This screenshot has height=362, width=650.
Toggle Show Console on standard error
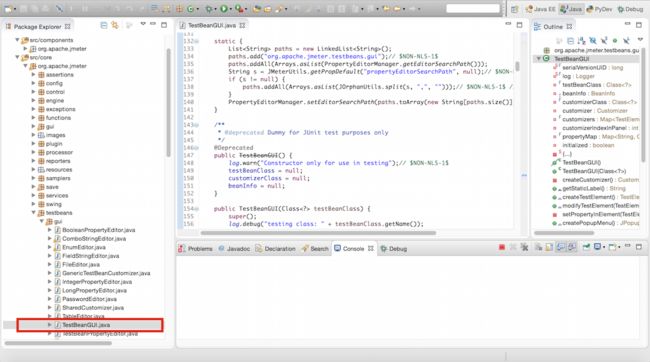pyautogui.click(x=572, y=248)
